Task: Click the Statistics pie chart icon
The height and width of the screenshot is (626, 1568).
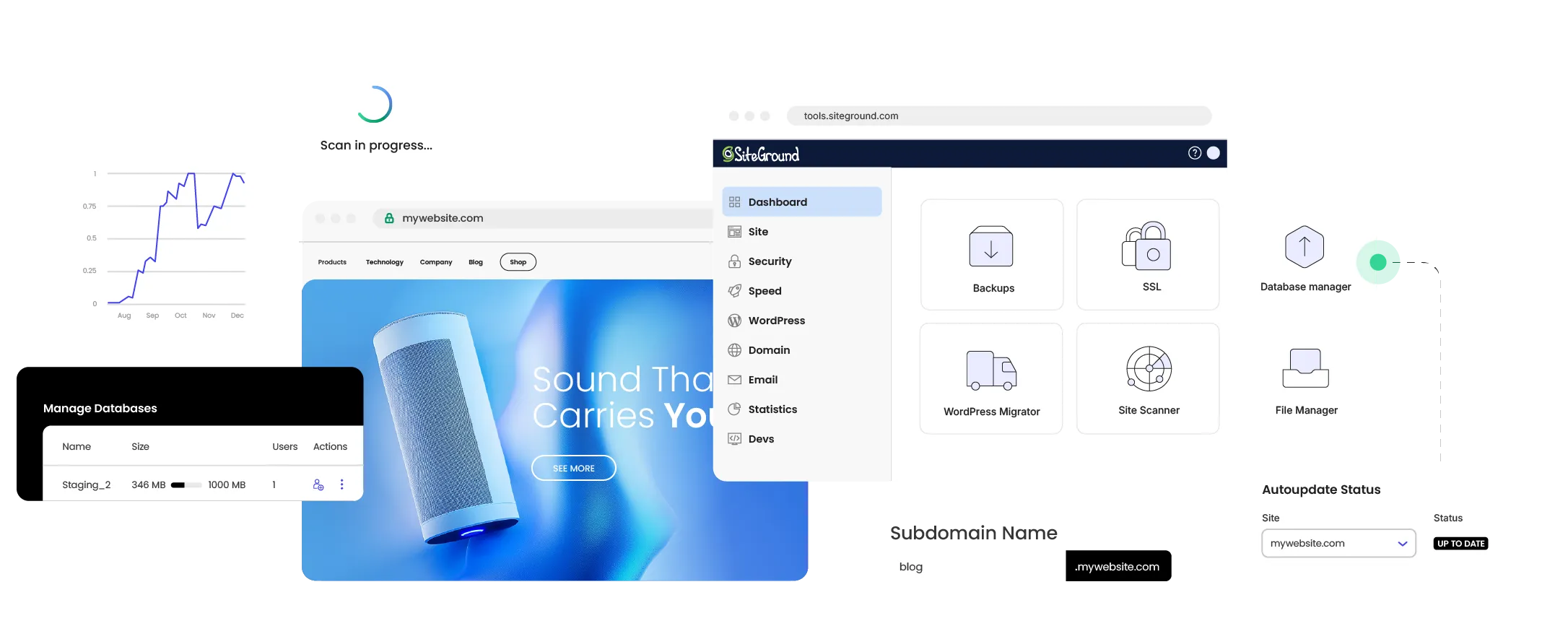Action: (x=734, y=409)
